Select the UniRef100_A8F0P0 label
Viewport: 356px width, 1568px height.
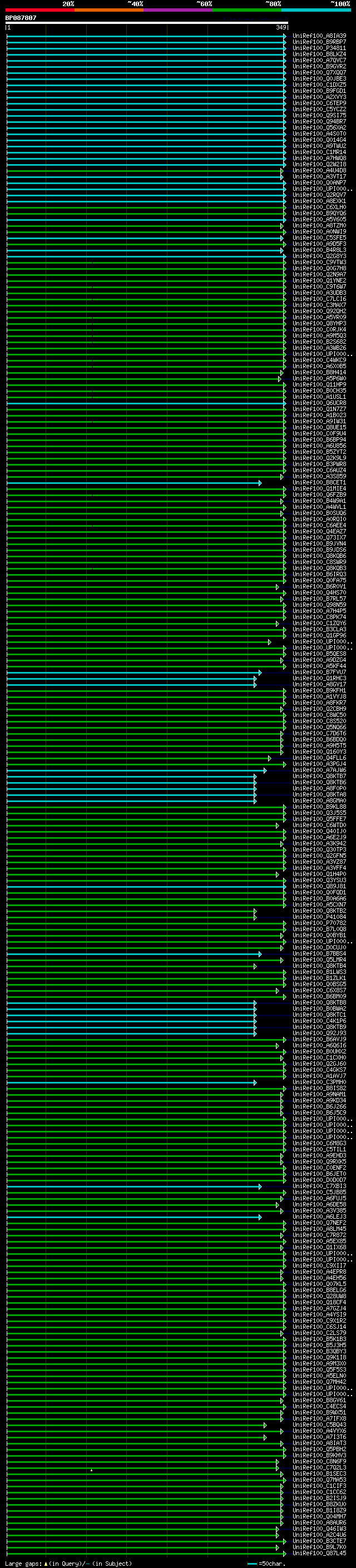coord(319,788)
